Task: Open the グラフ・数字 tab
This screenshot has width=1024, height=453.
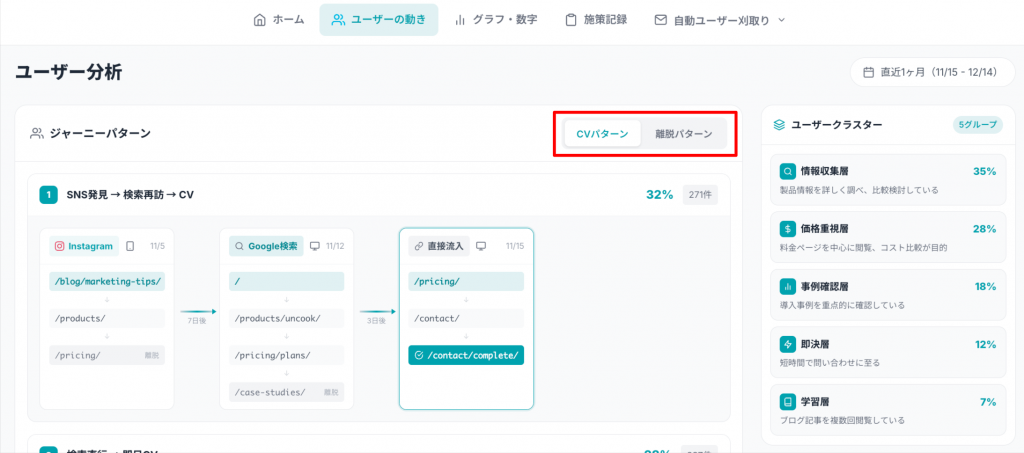Action: 496,20
